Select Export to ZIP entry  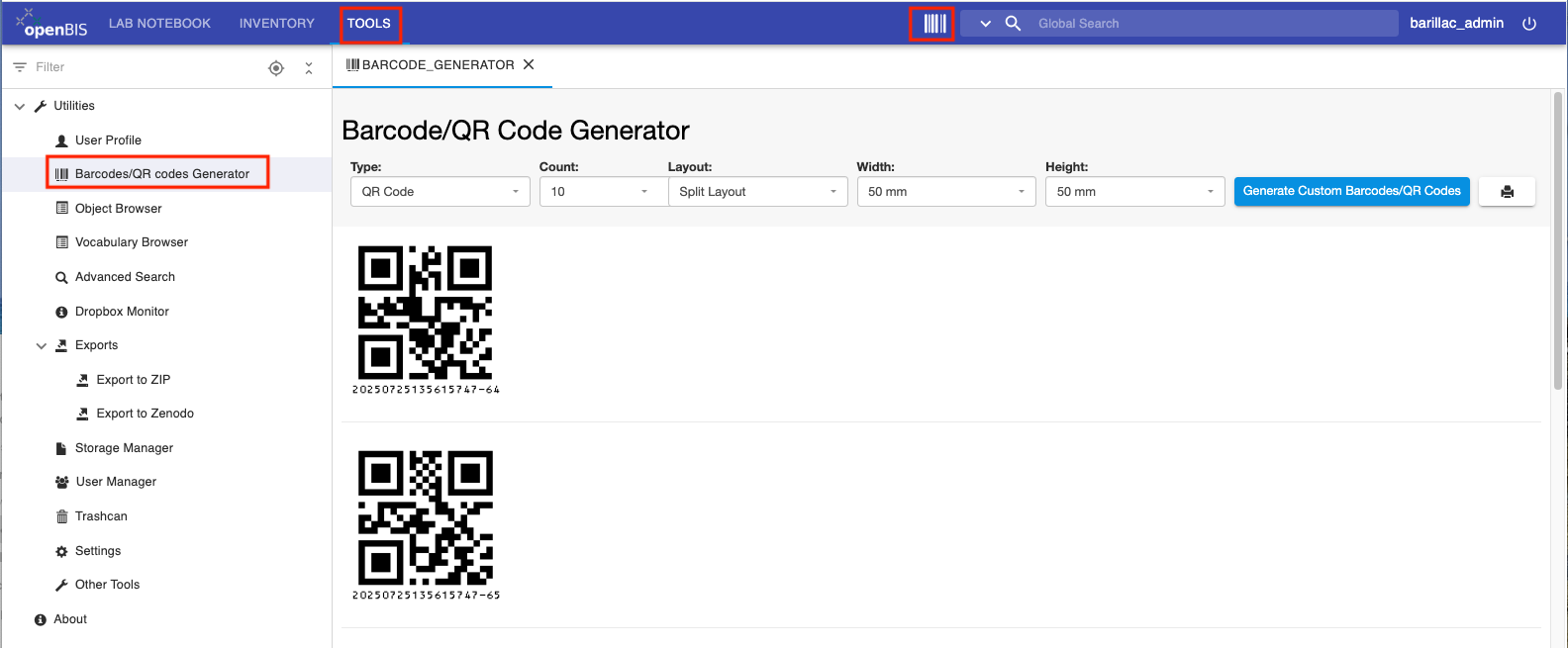[x=134, y=380]
